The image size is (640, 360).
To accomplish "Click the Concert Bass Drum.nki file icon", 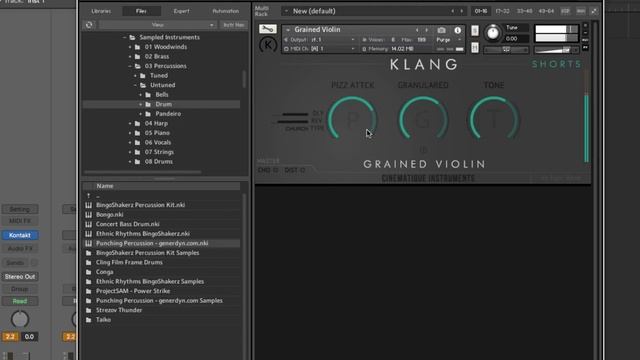I will [x=89, y=224].
